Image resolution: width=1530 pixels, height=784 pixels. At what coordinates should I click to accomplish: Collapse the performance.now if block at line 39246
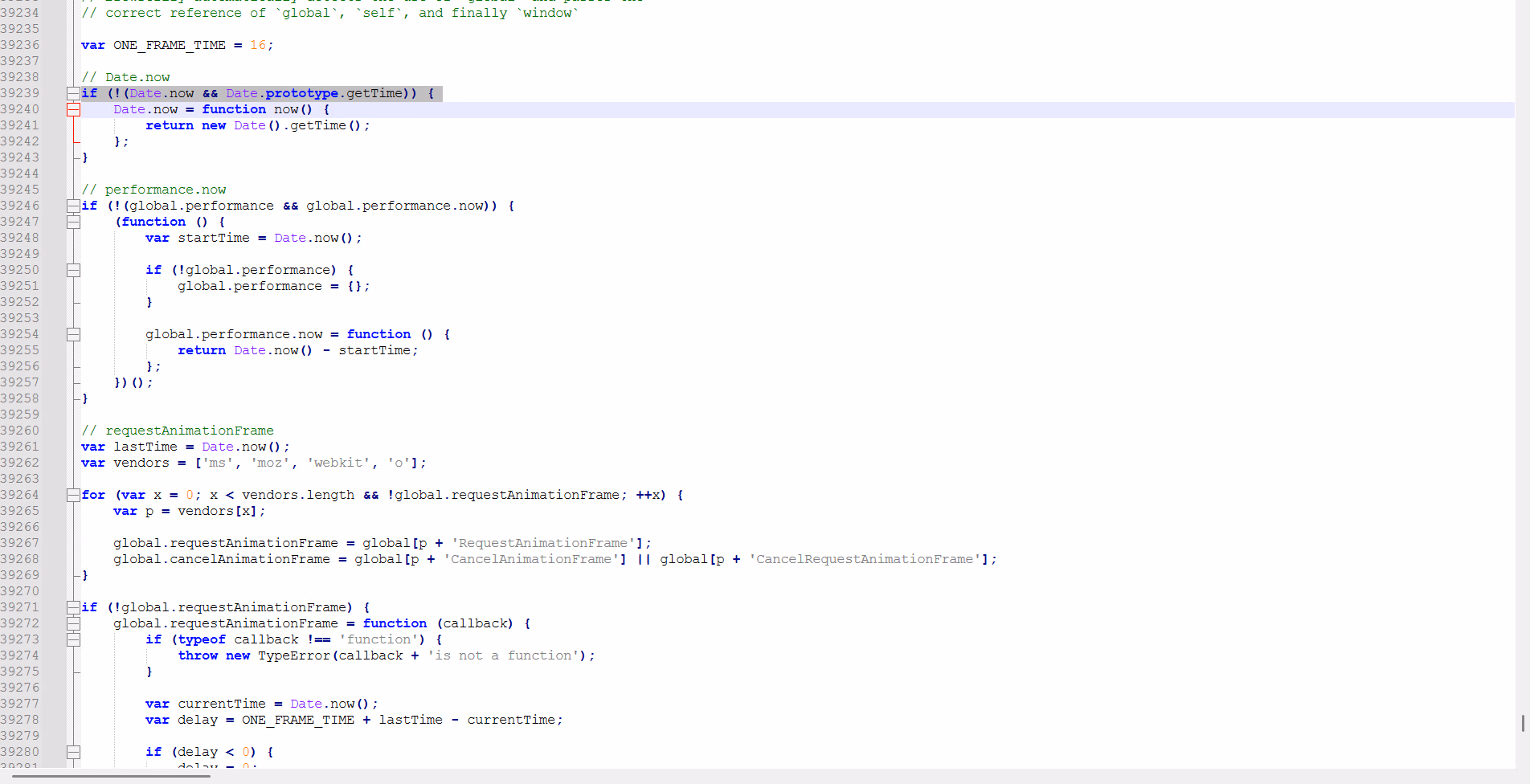pyautogui.click(x=73, y=206)
